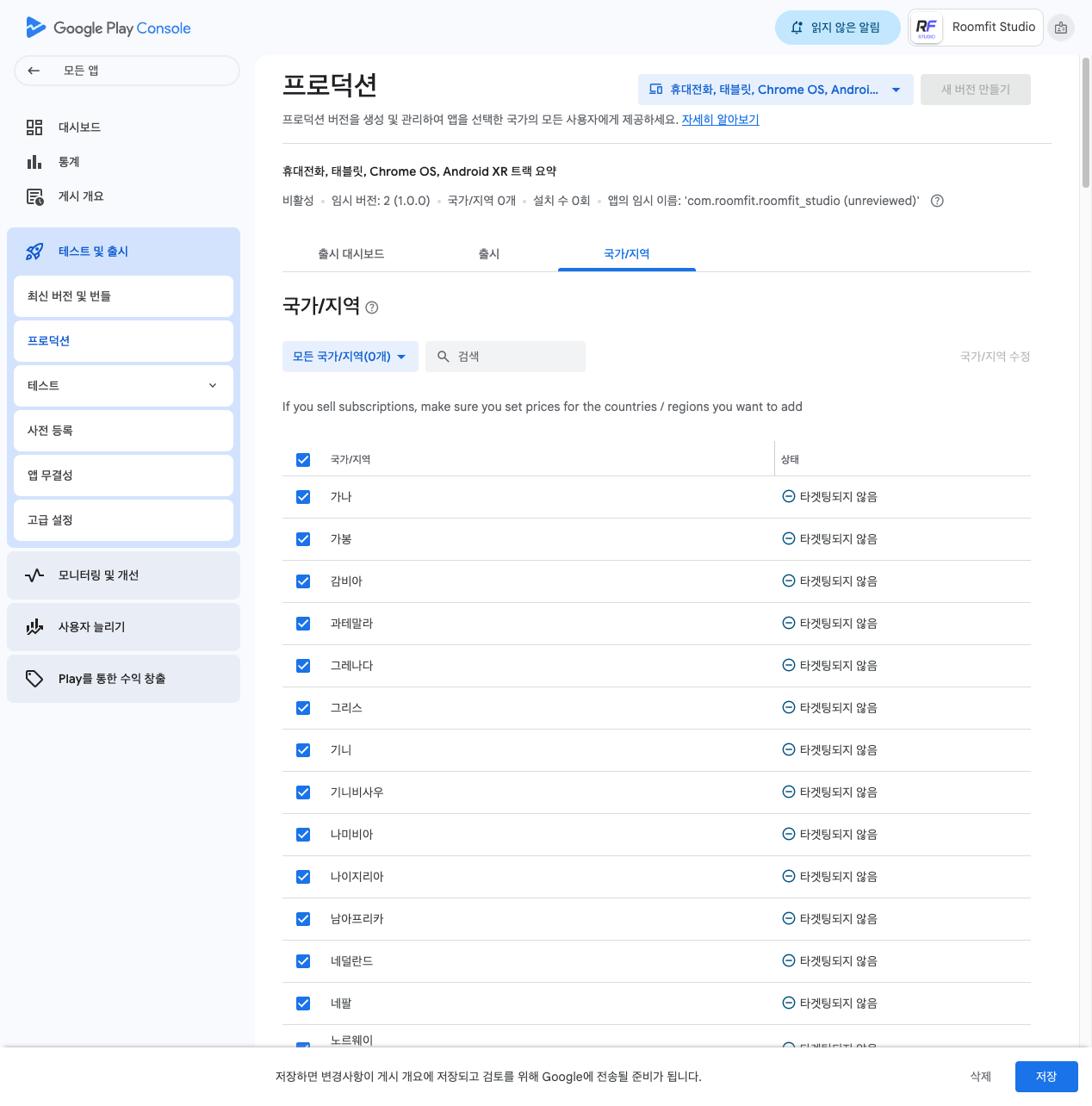Click help icon beside temporary app name
The width and height of the screenshot is (1092, 1106).
[938, 201]
